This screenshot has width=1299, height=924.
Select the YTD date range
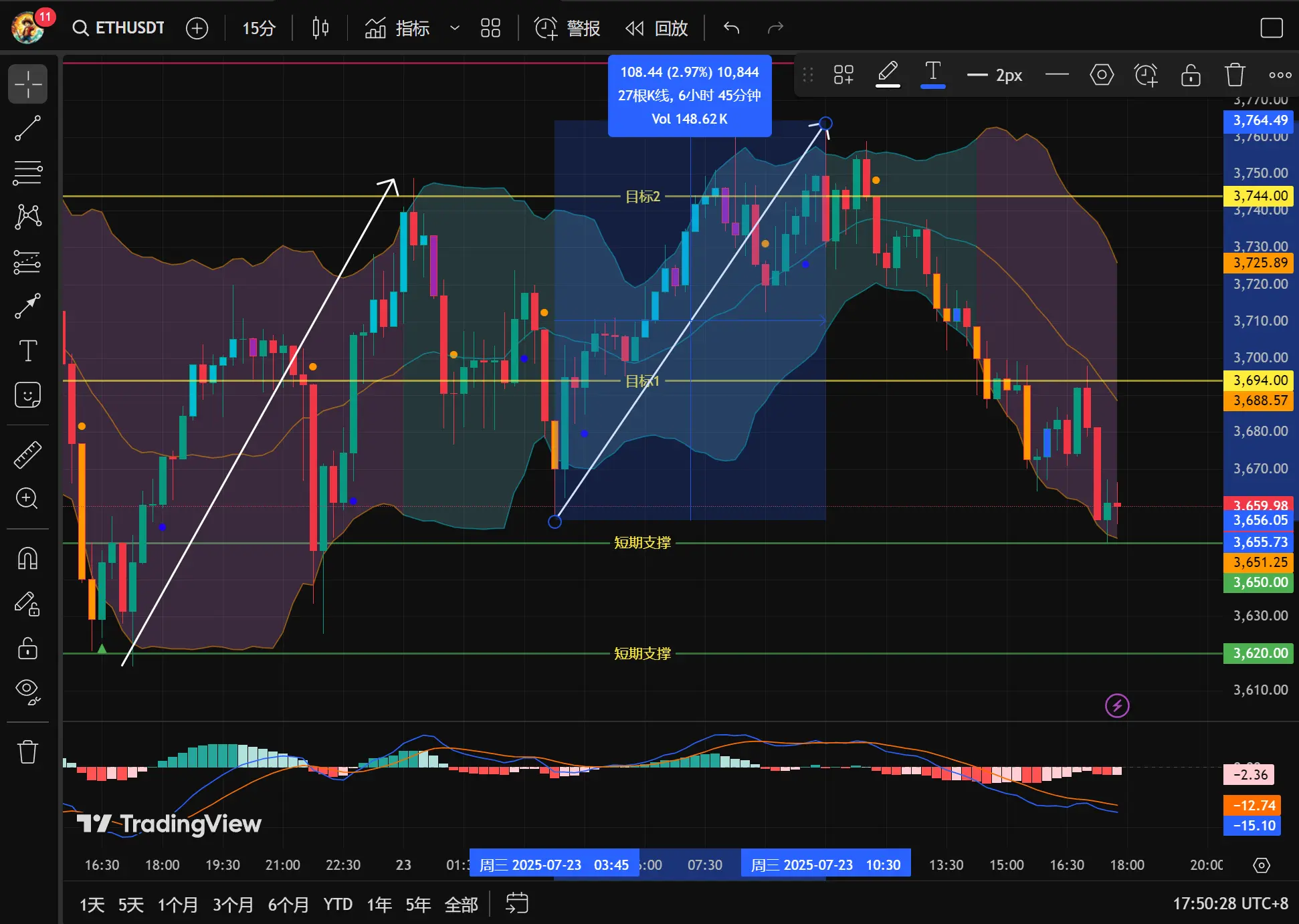338,905
